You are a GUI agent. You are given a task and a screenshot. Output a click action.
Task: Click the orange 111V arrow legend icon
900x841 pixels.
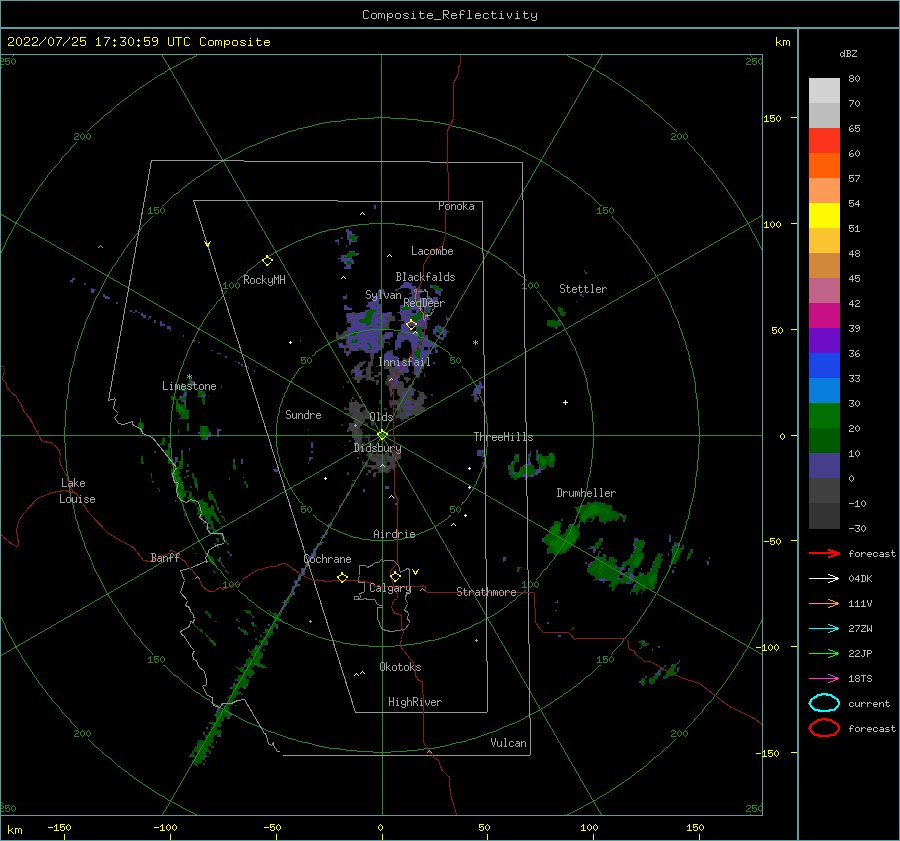tap(824, 603)
